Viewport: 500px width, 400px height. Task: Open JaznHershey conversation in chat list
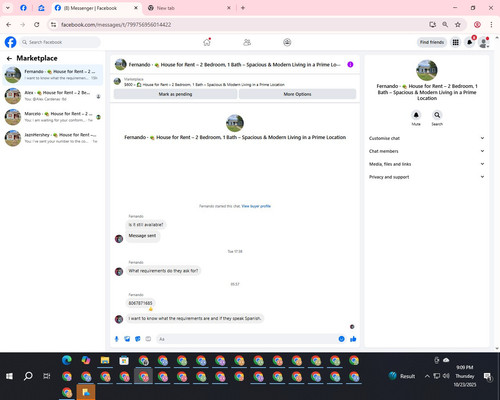53,138
